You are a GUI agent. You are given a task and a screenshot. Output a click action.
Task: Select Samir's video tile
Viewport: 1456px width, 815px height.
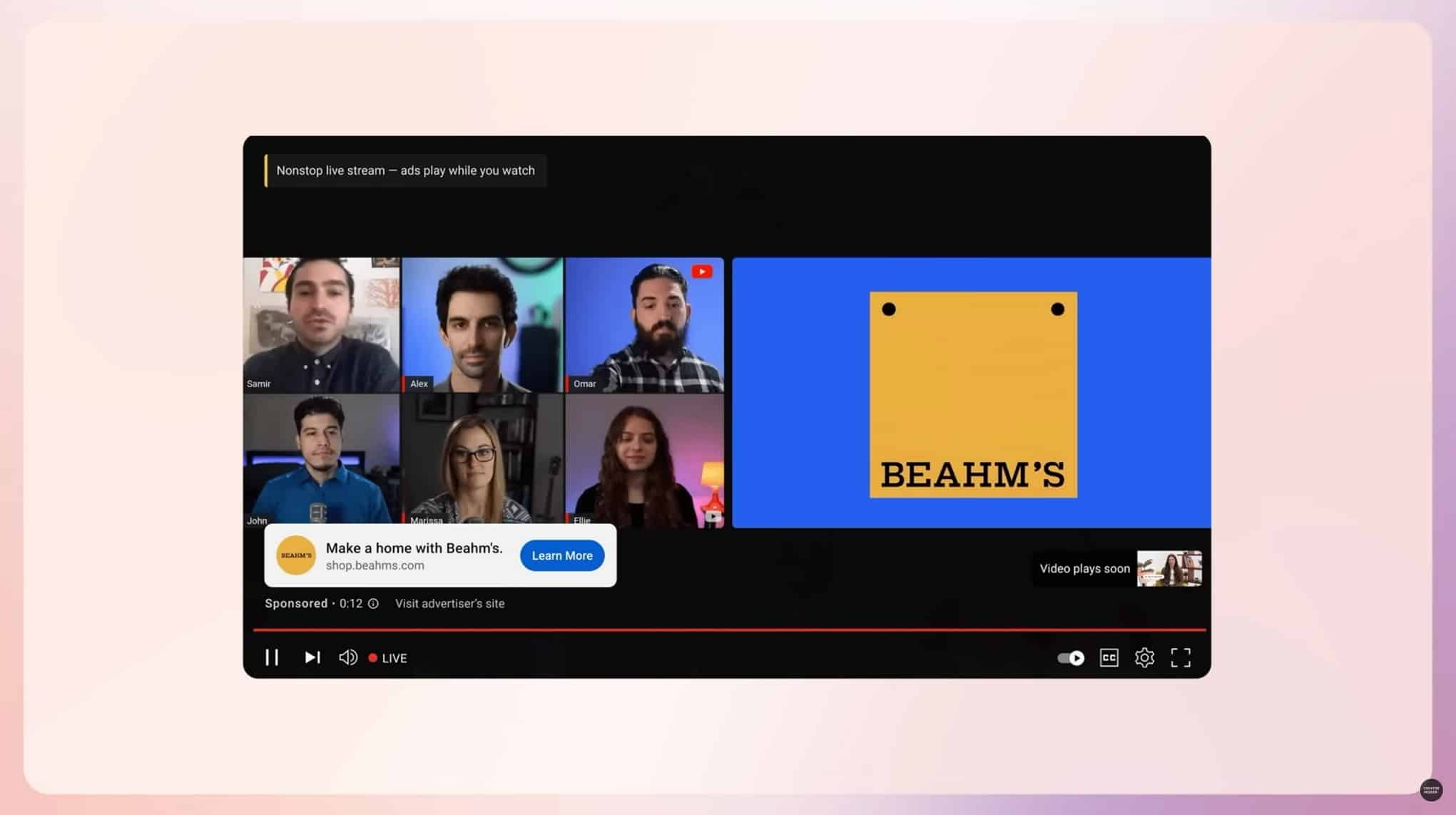click(x=321, y=324)
